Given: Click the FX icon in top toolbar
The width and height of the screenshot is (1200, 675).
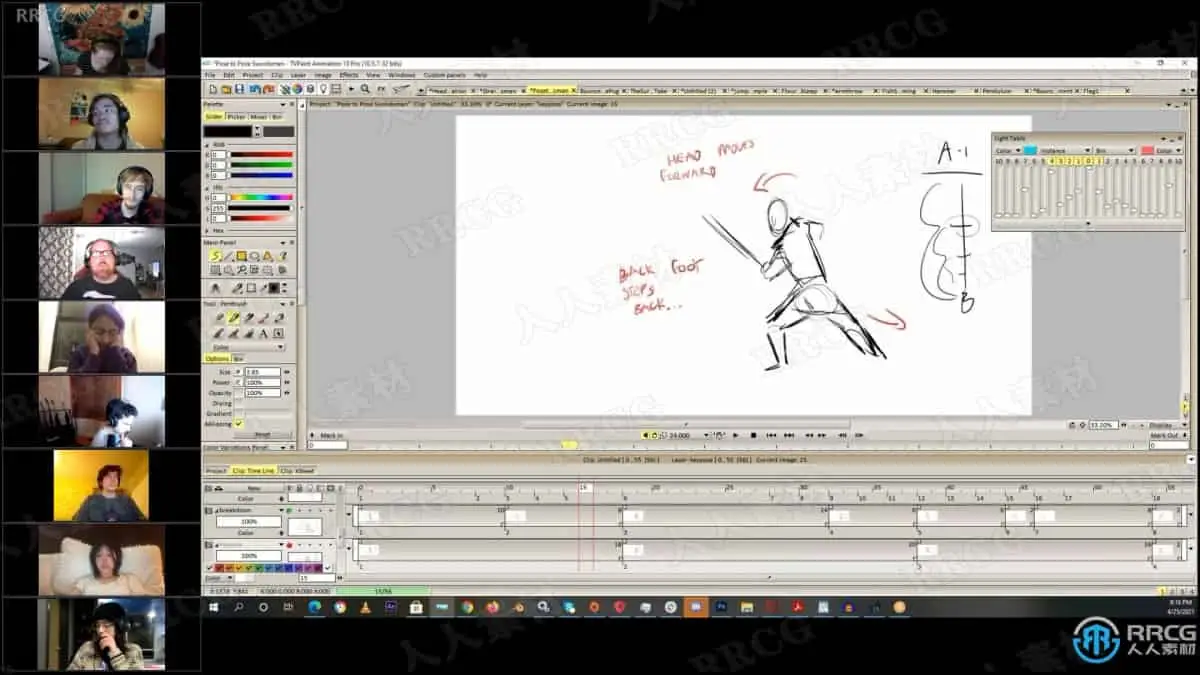Looking at the screenshot, I should click(381, 89).
